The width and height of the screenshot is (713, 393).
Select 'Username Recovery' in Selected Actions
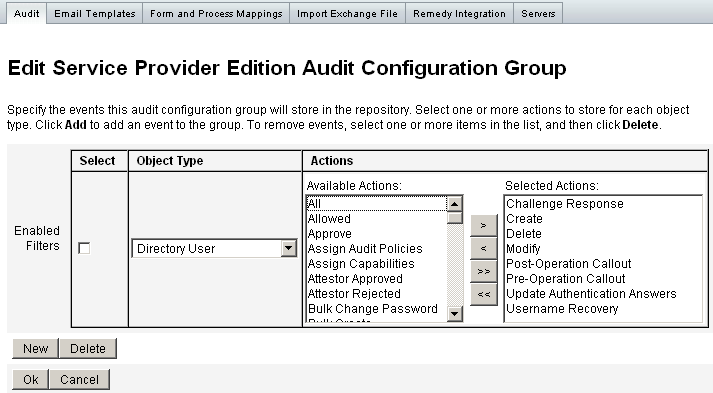[603, 309]
